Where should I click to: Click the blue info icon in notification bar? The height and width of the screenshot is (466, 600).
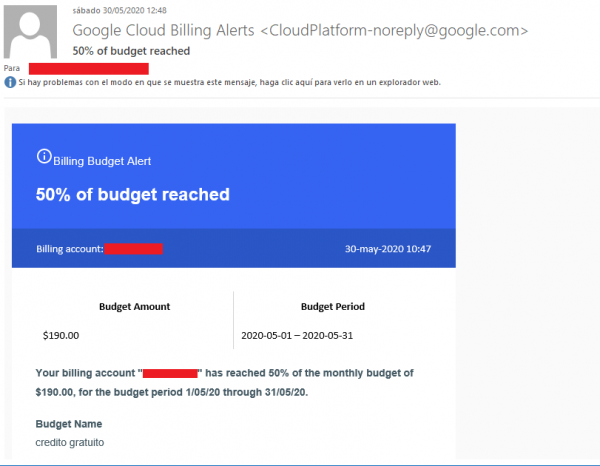pyautogui.click(x=10, y=82)
